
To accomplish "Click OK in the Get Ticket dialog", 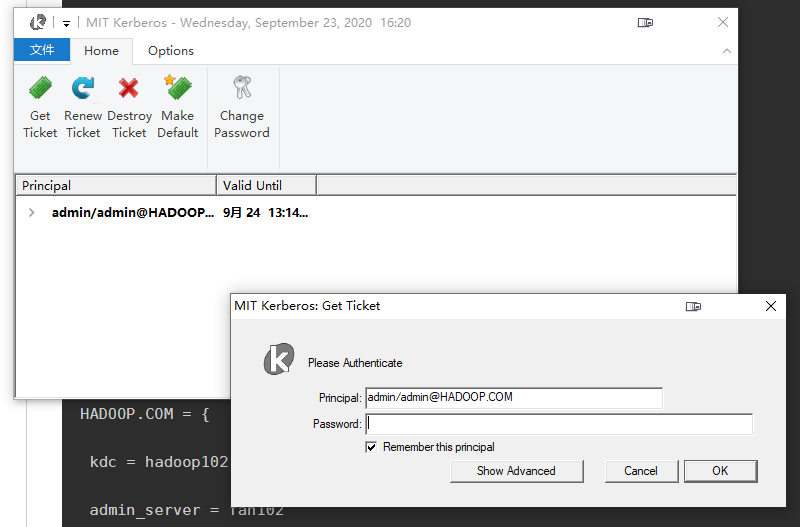I will click(720, 471).
